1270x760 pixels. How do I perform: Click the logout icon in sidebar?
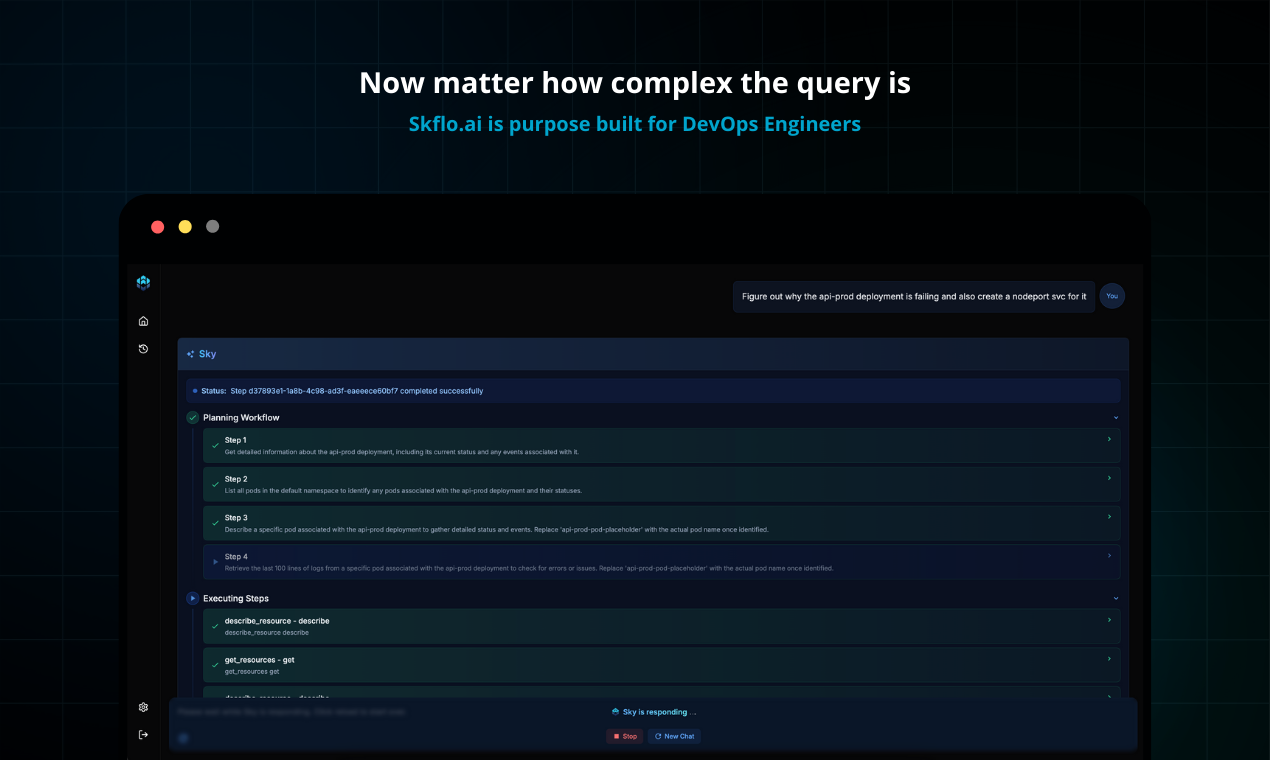pos(143,735)
